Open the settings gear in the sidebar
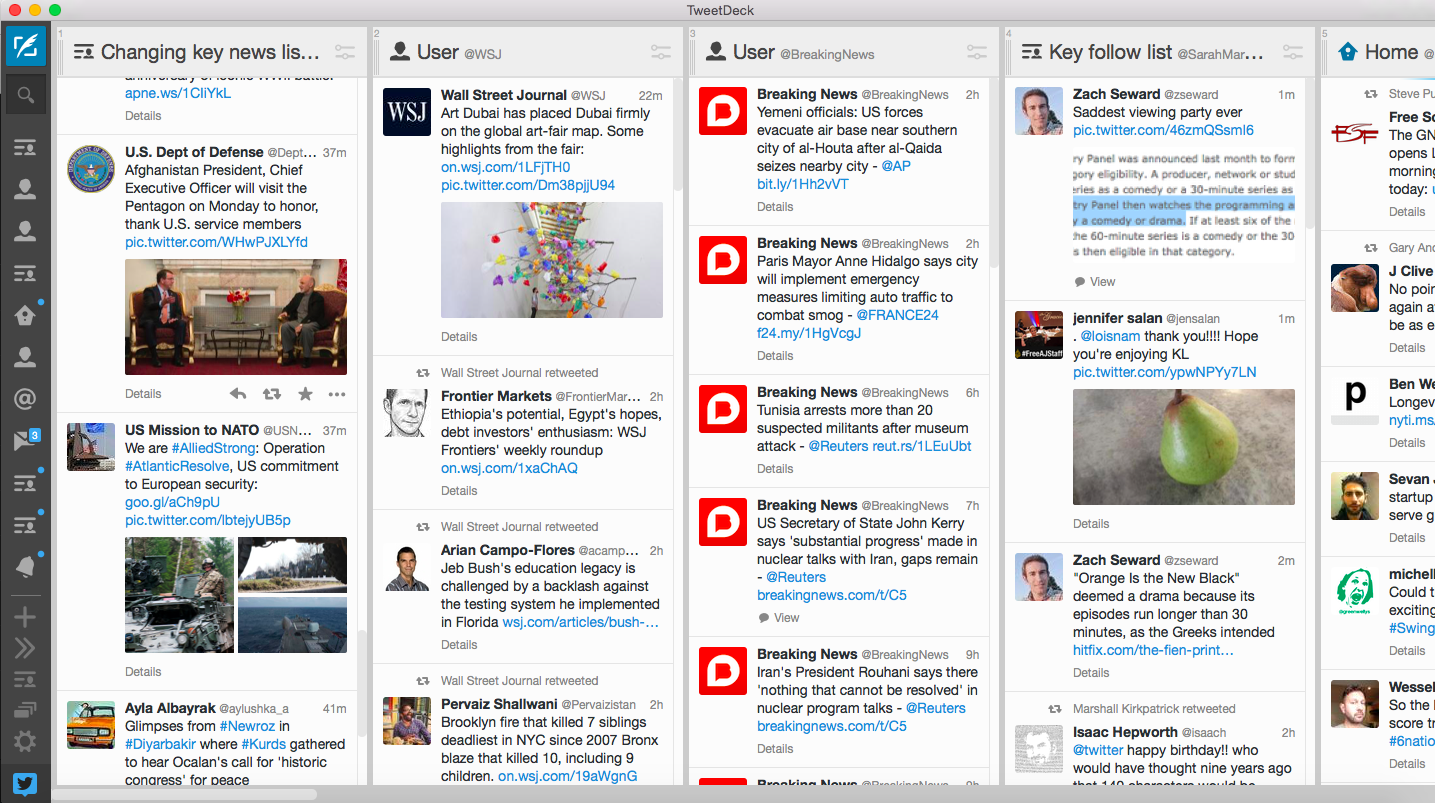1435x803 pixels. 25,741
